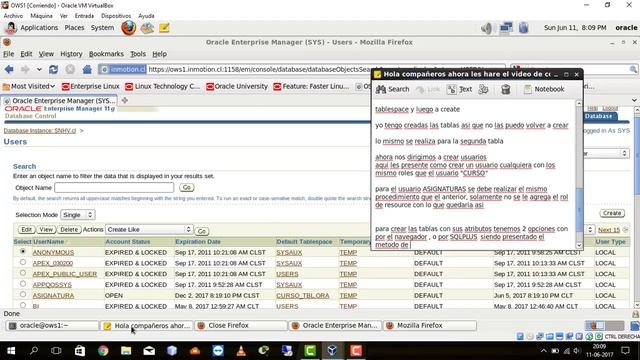Click the Search tool in the note window

click(x=392, y=89)
